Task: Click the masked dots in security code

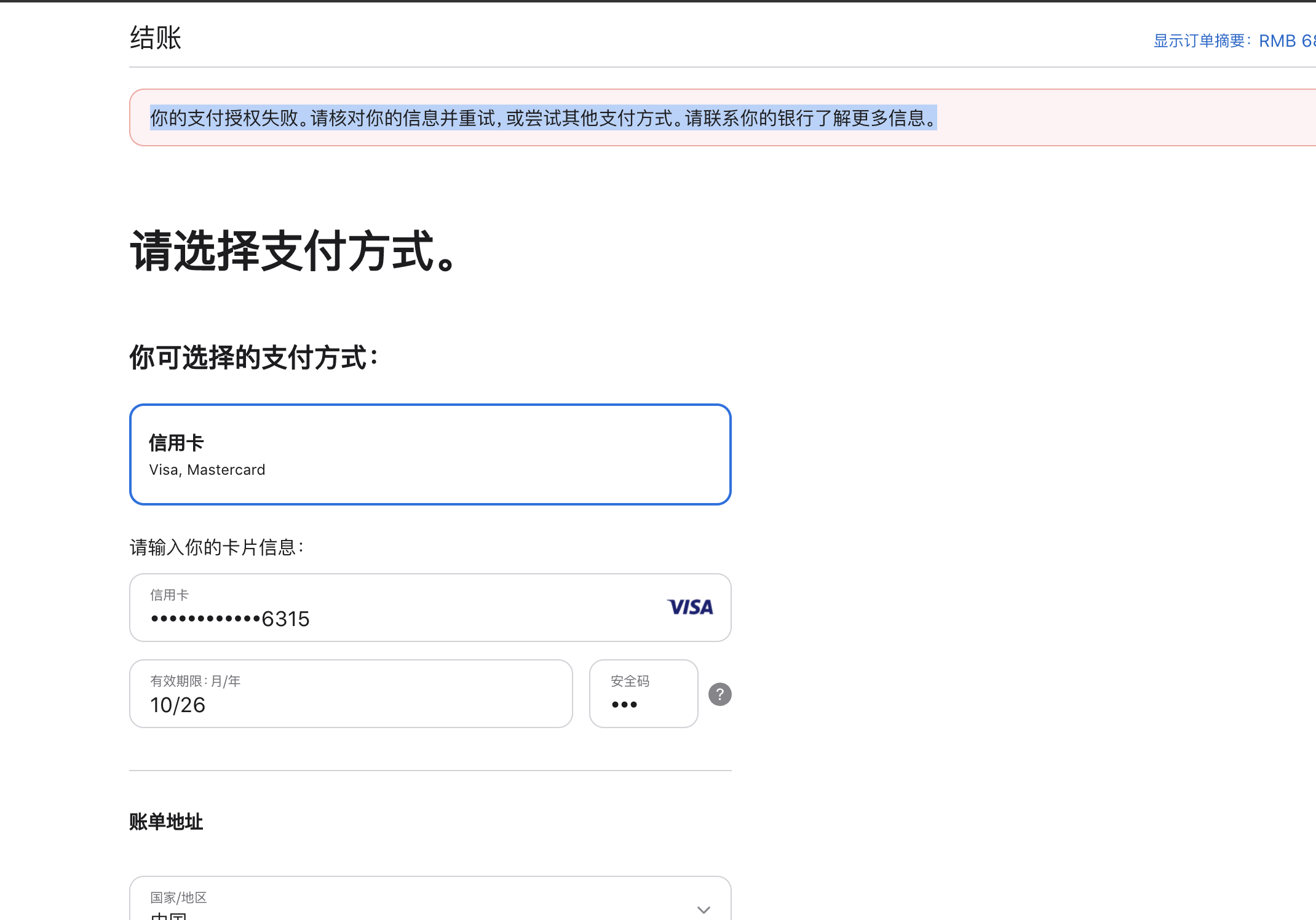Action: (x=624, y=705)
